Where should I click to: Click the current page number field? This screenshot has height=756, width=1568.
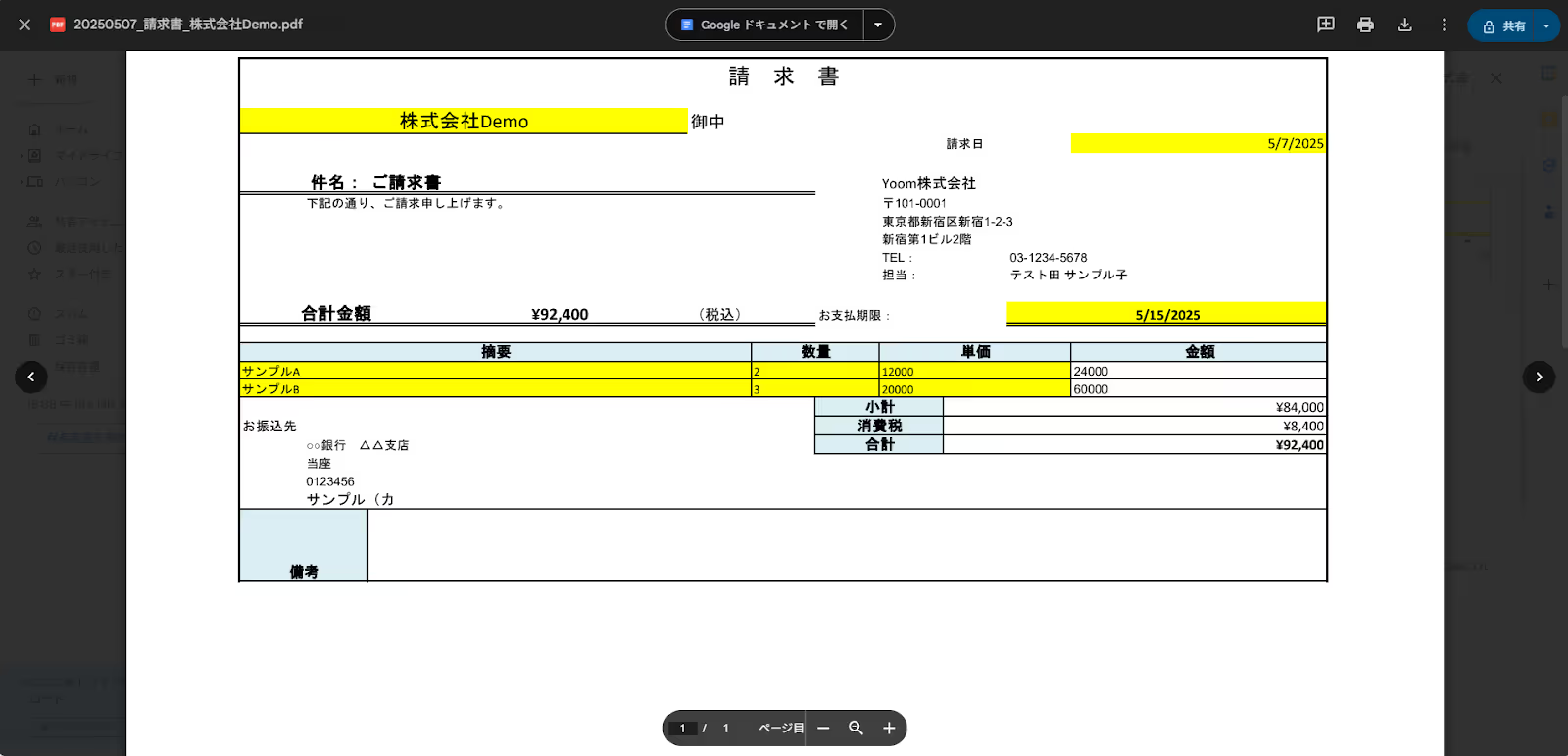pos(683,728)
